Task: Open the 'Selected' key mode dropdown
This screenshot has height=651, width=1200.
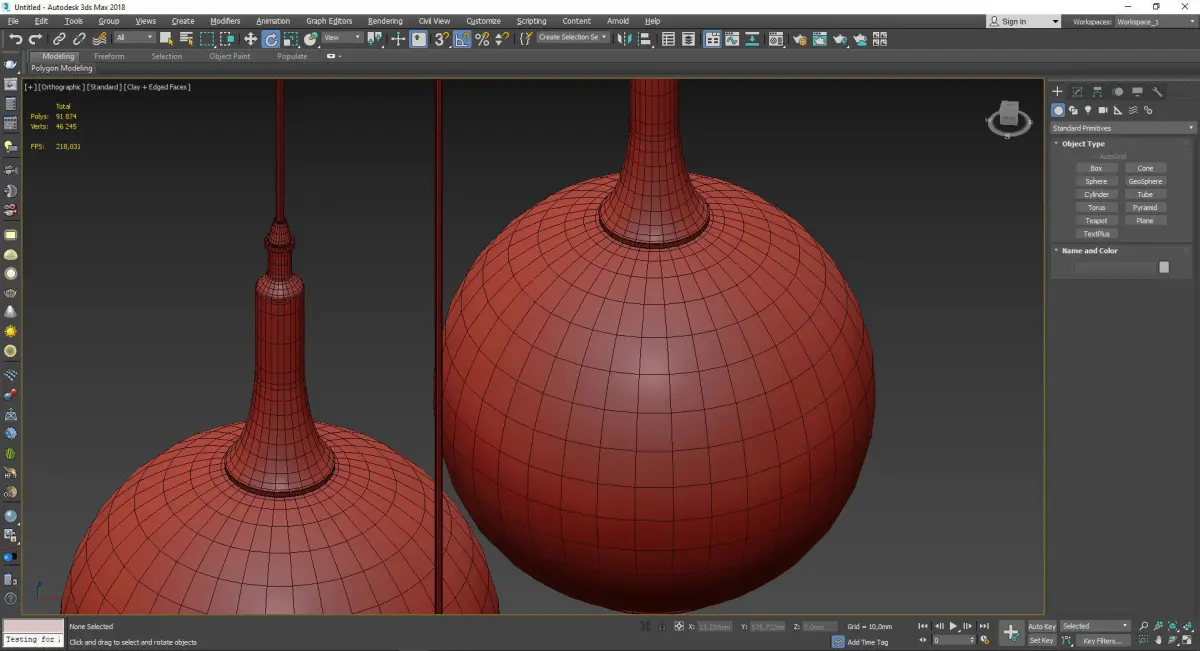Action: 1095,626
